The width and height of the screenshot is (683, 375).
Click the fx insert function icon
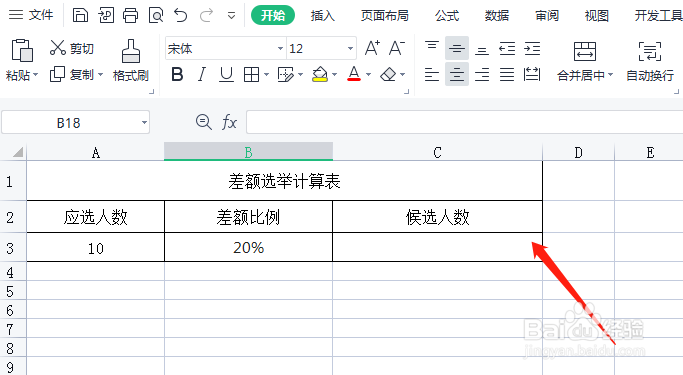click(229, 122)
